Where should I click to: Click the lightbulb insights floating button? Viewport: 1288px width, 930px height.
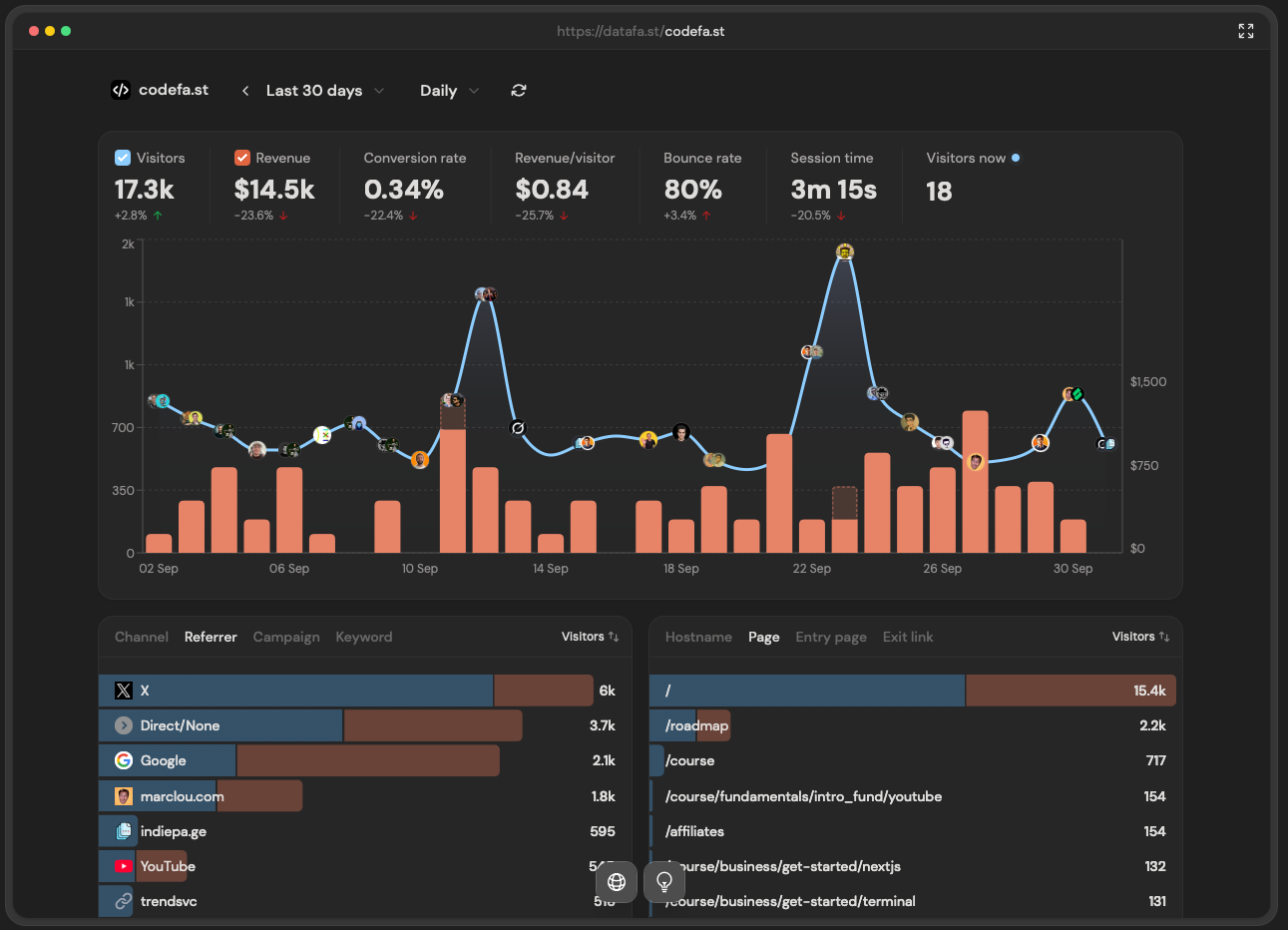[664, 881]
